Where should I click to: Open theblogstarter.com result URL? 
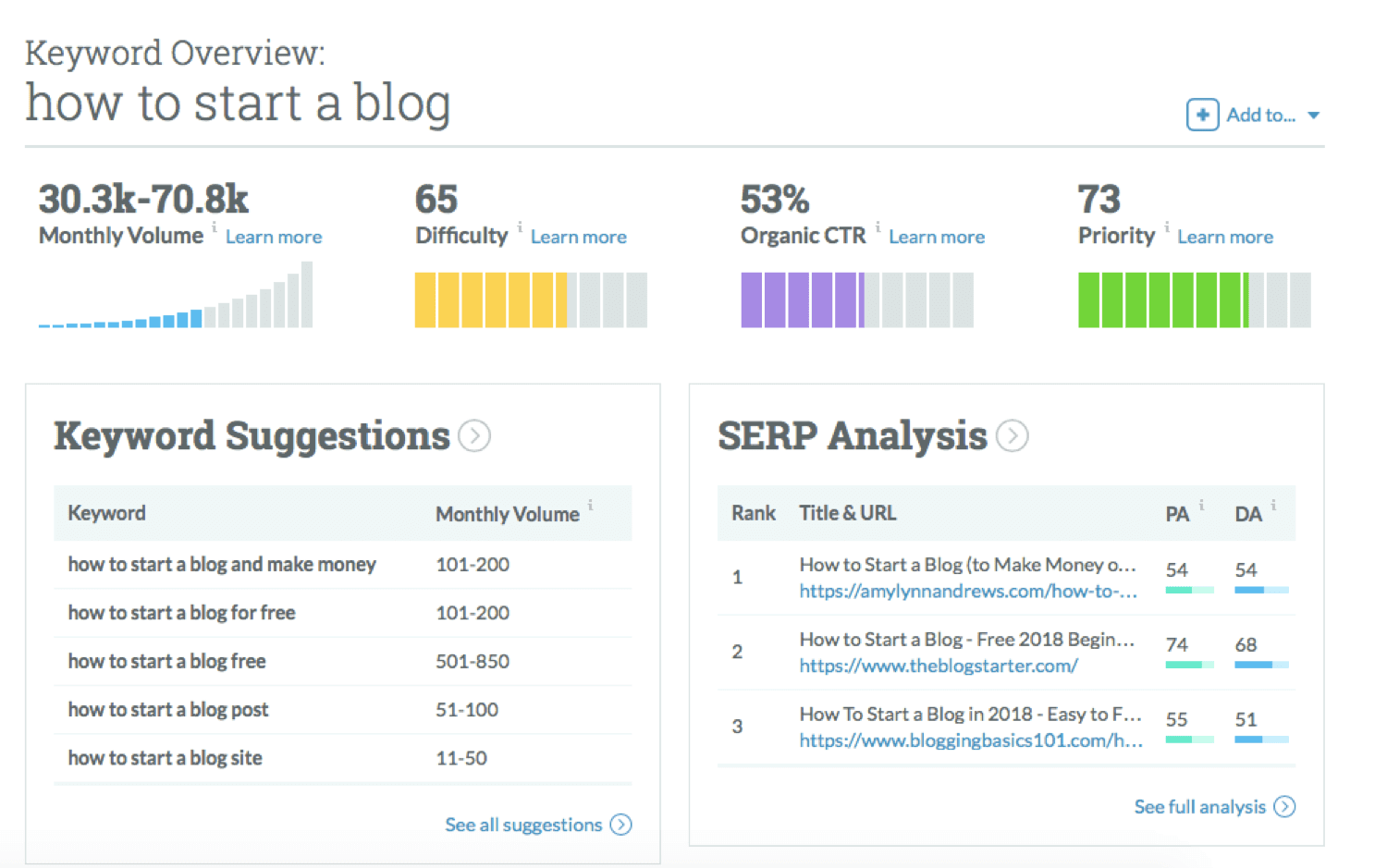(x=939, y=666)
